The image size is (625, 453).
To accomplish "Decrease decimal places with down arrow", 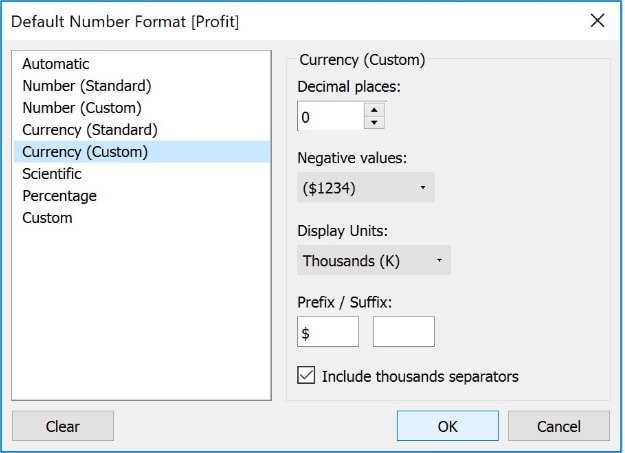I will coord(374,123).
